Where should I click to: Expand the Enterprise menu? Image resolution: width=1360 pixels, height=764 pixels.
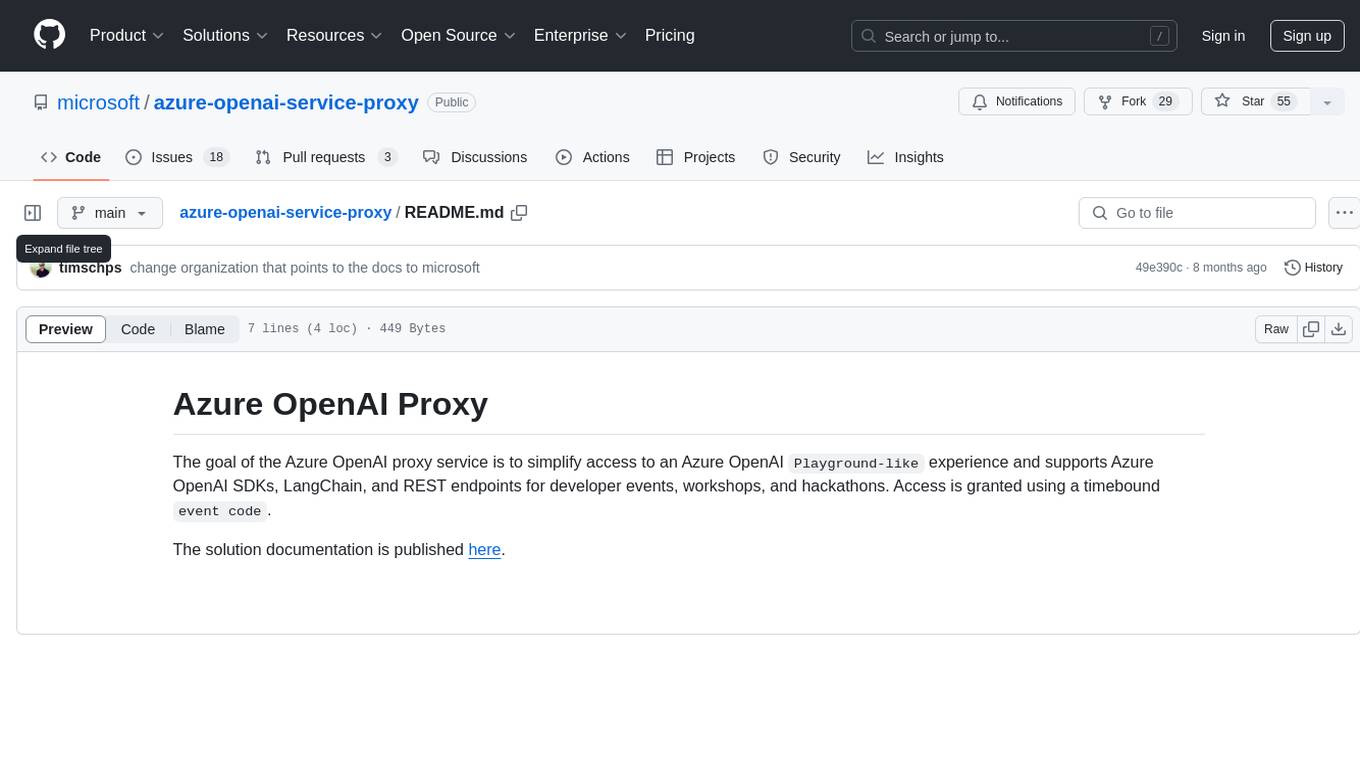[580, 35]
